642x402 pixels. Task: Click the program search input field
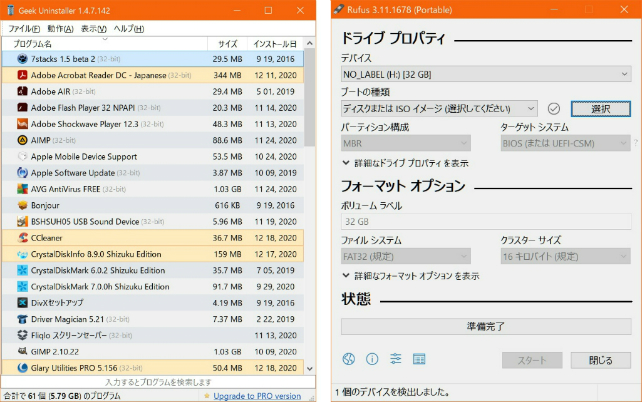coord(158,382)
